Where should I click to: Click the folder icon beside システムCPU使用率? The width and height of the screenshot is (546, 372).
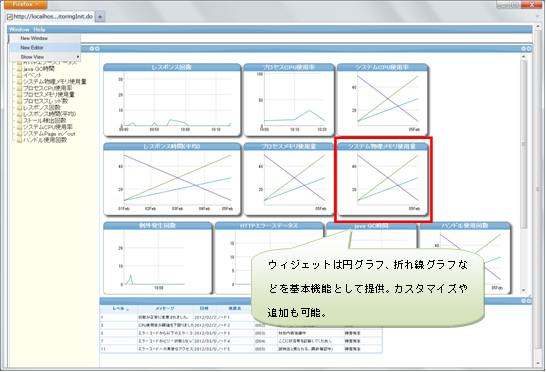coord(20,127)
